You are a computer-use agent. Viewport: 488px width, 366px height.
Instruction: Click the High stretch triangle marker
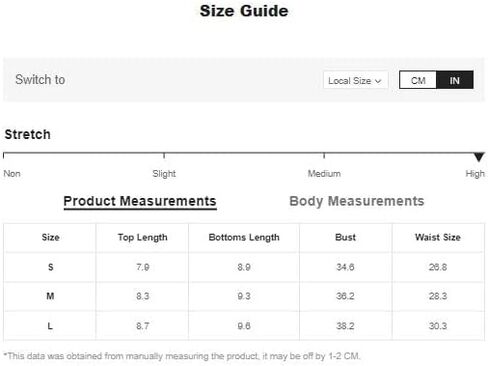[479, 157]
